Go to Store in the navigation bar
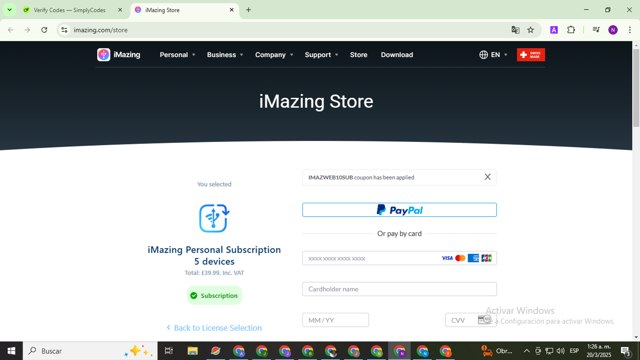The width and height of the screenshot is (640, 360). [358, 55]
